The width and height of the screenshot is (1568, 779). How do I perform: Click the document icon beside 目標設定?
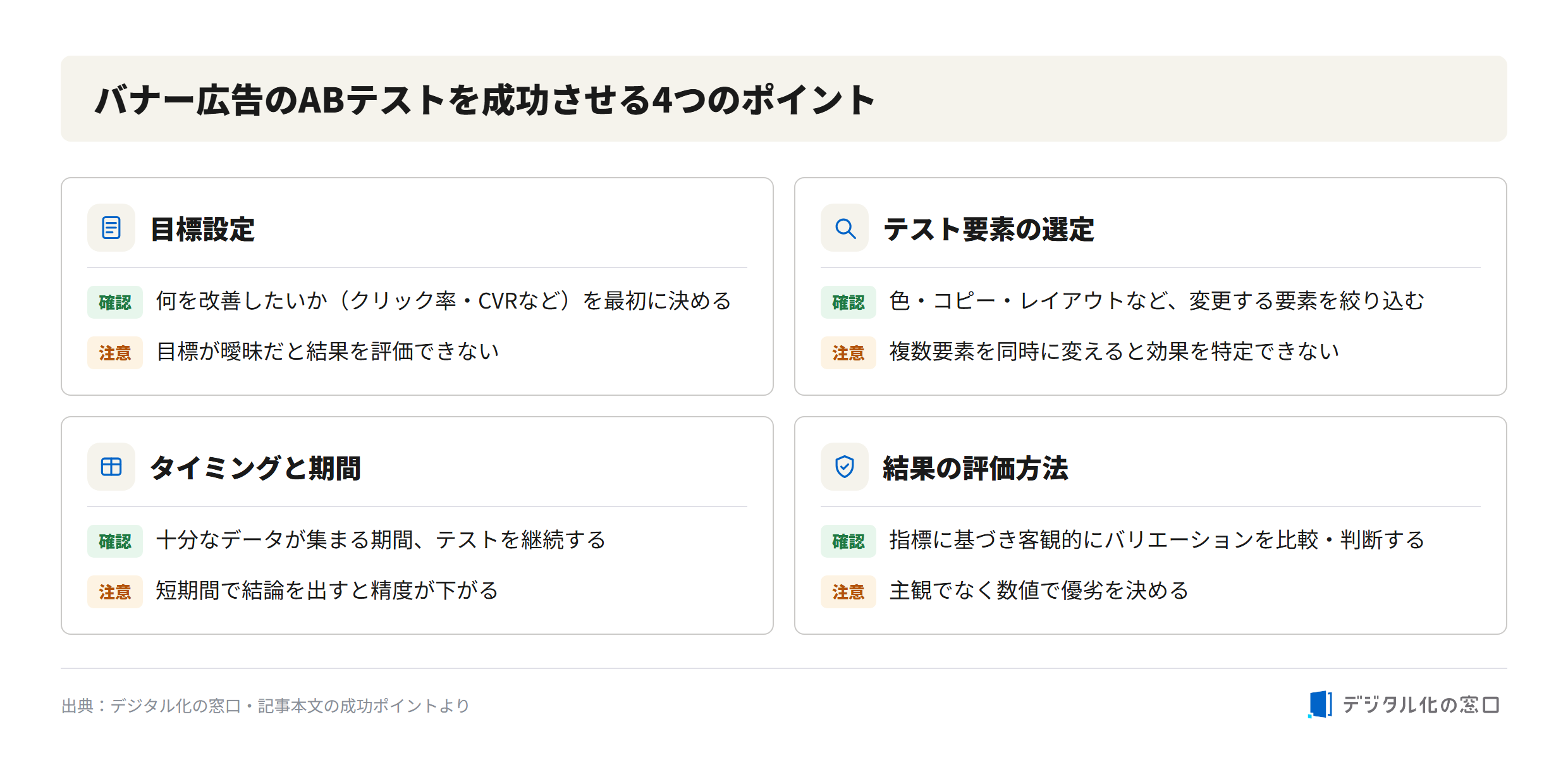pos(111,228)
